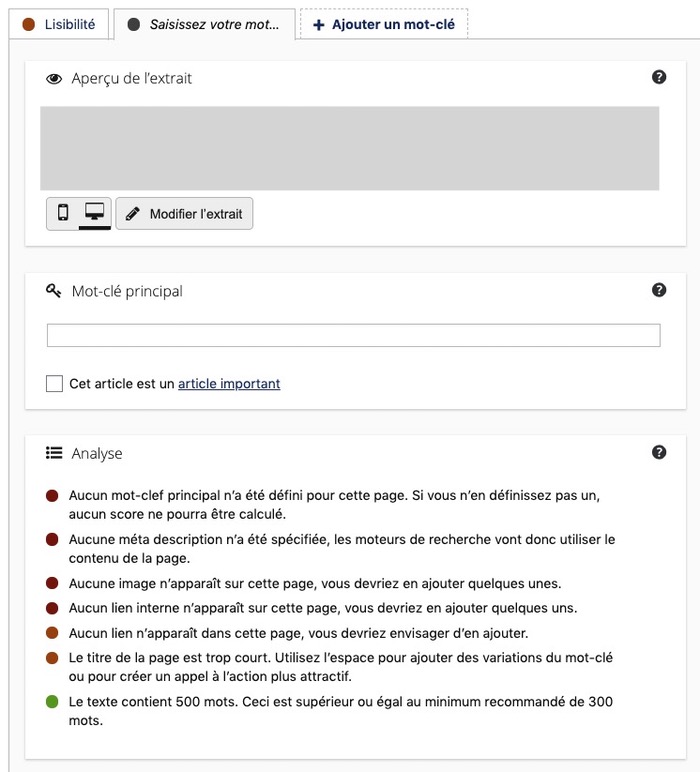Image resolution: width=700 pixels, height=772 pixels.
Task: Click the list icon next to Analyse
Action: coord(54,453)
